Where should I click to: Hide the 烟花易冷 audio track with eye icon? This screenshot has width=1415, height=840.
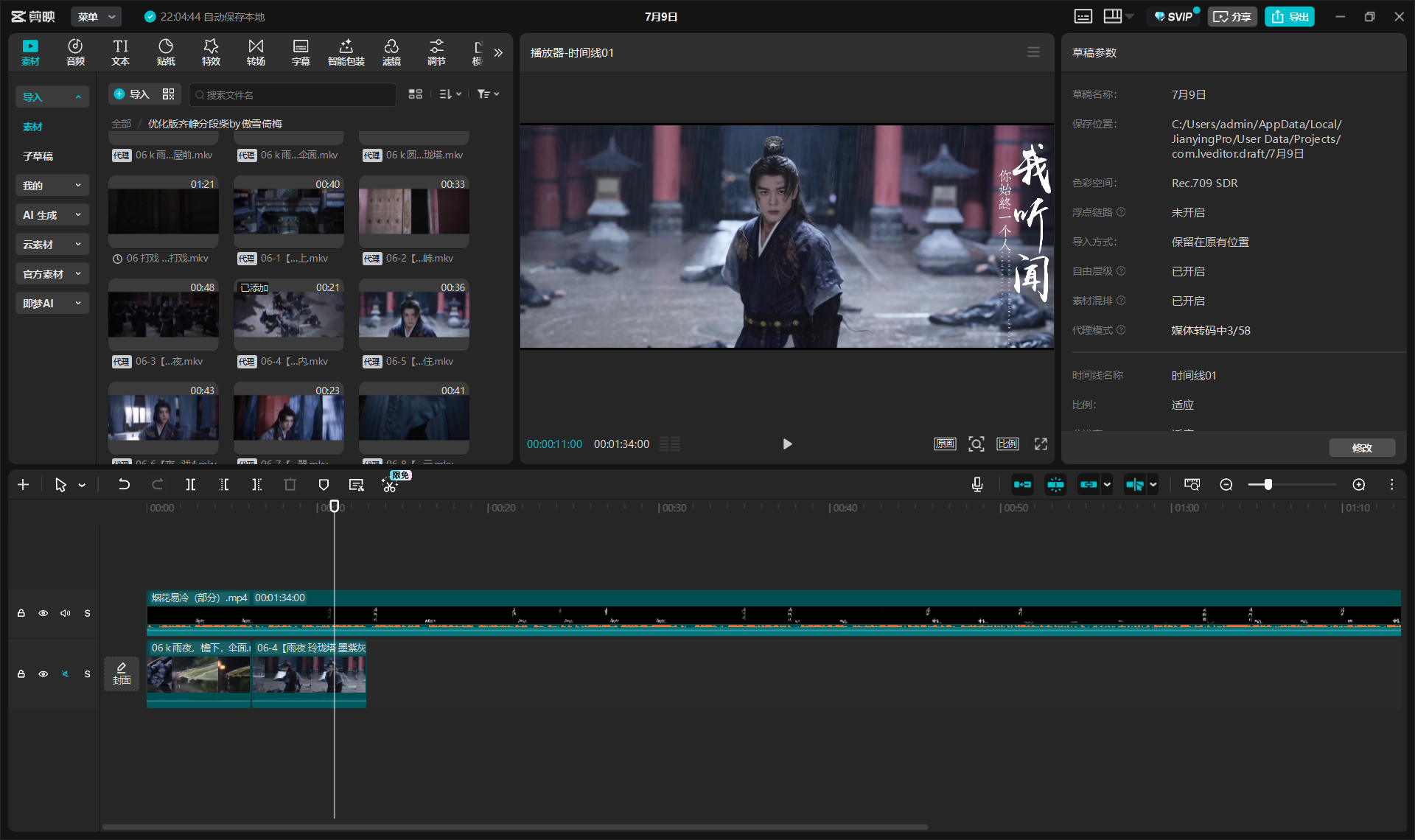click(43, 613)
